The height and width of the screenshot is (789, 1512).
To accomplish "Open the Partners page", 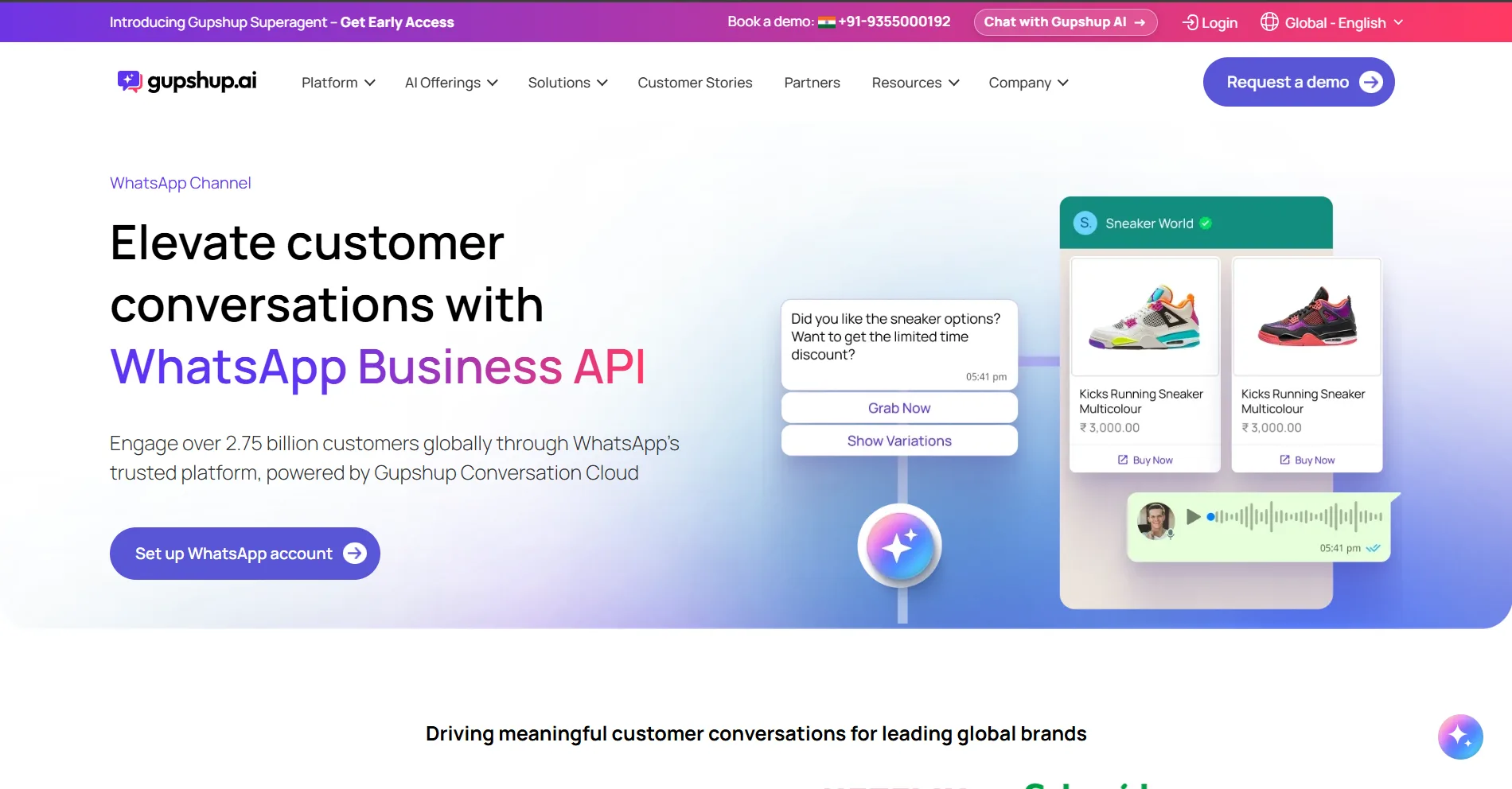I will coord(812,83).
